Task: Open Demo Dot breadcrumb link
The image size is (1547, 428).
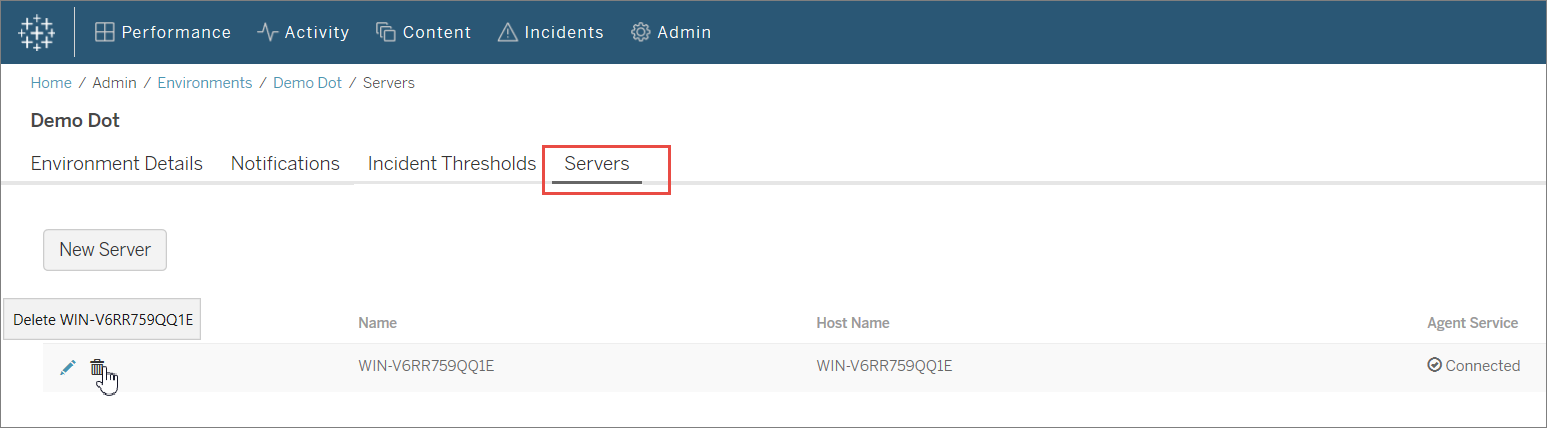Action: tap(307, 83)
